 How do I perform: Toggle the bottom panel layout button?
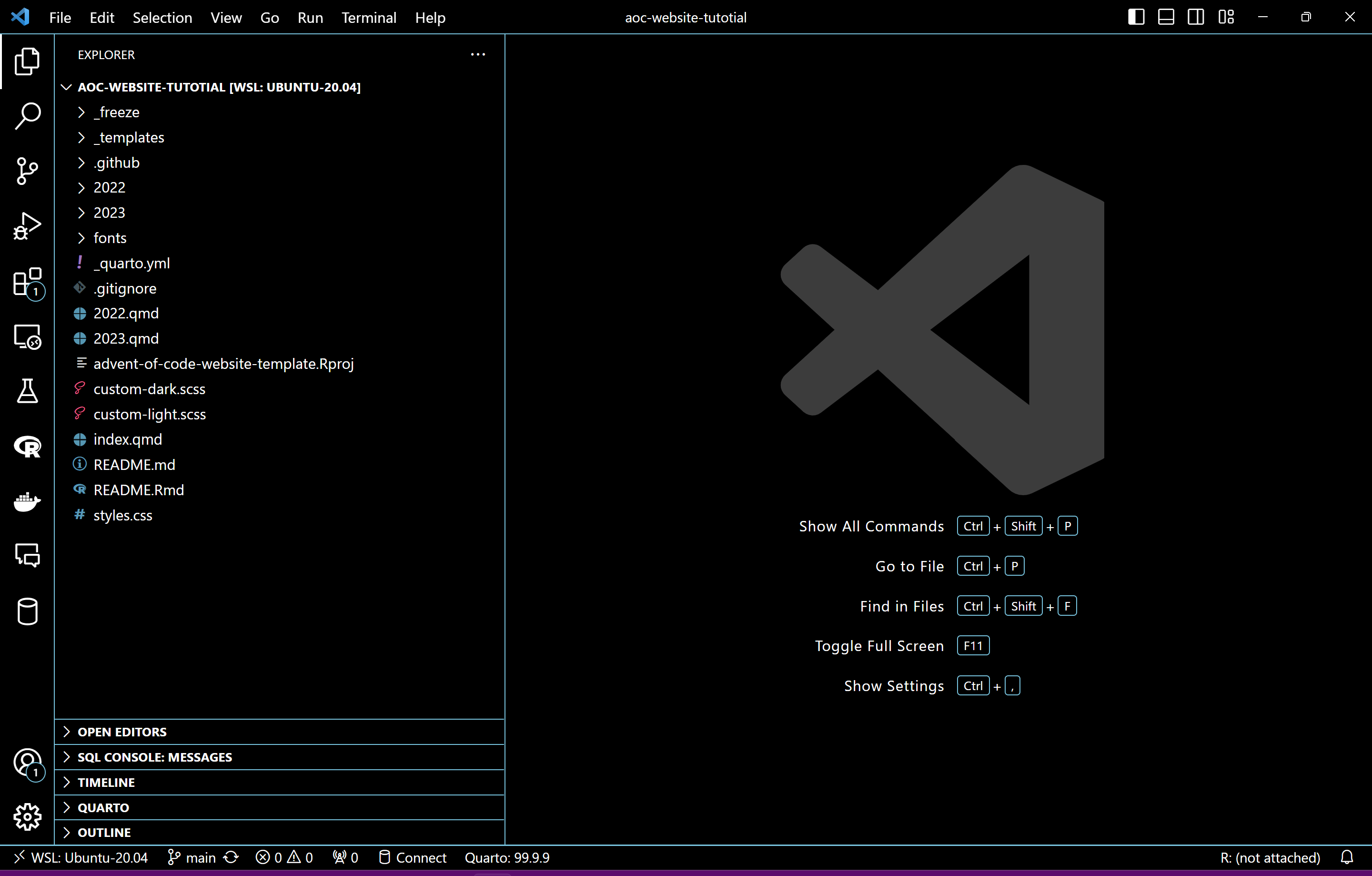tap(1166, 17)
